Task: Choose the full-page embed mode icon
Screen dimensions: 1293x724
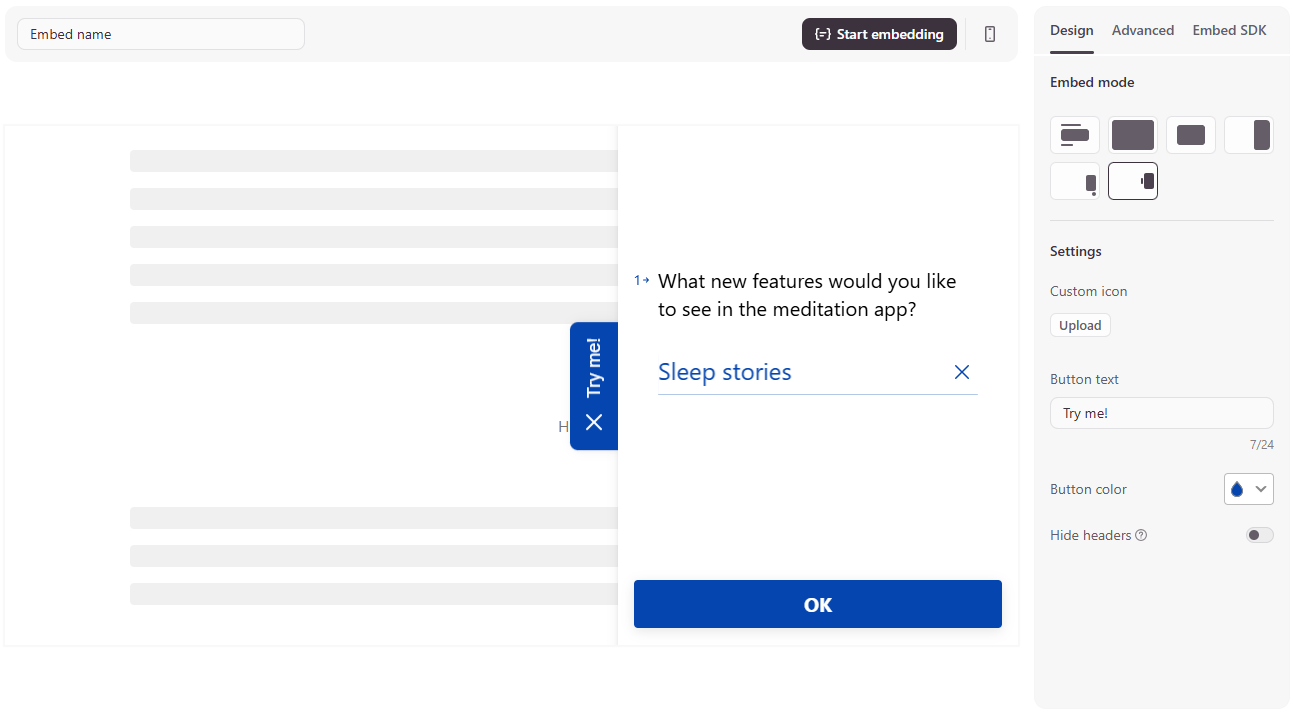Action: [x=1133, y=135]
